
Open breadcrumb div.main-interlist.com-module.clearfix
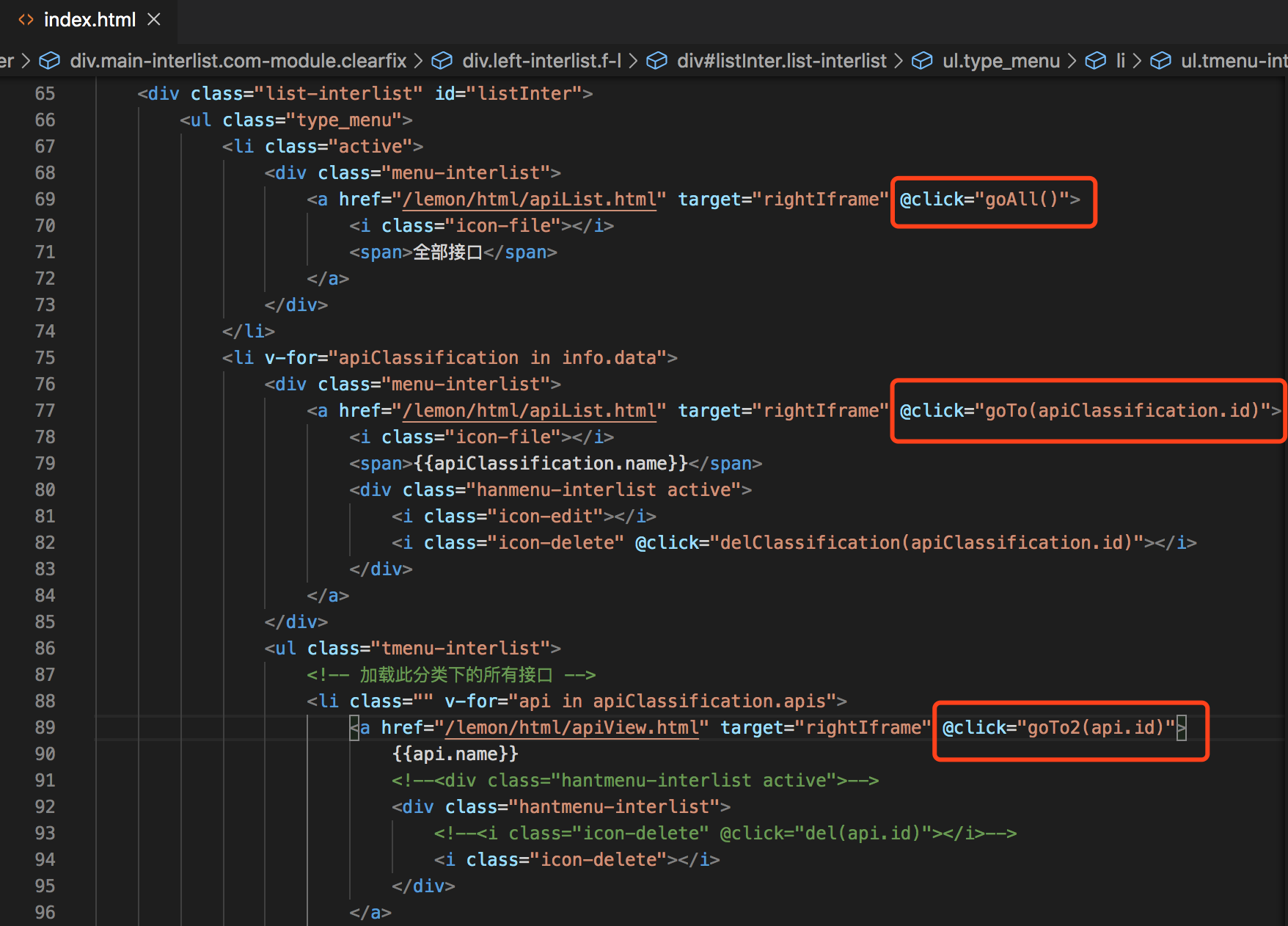coord(238,61)
